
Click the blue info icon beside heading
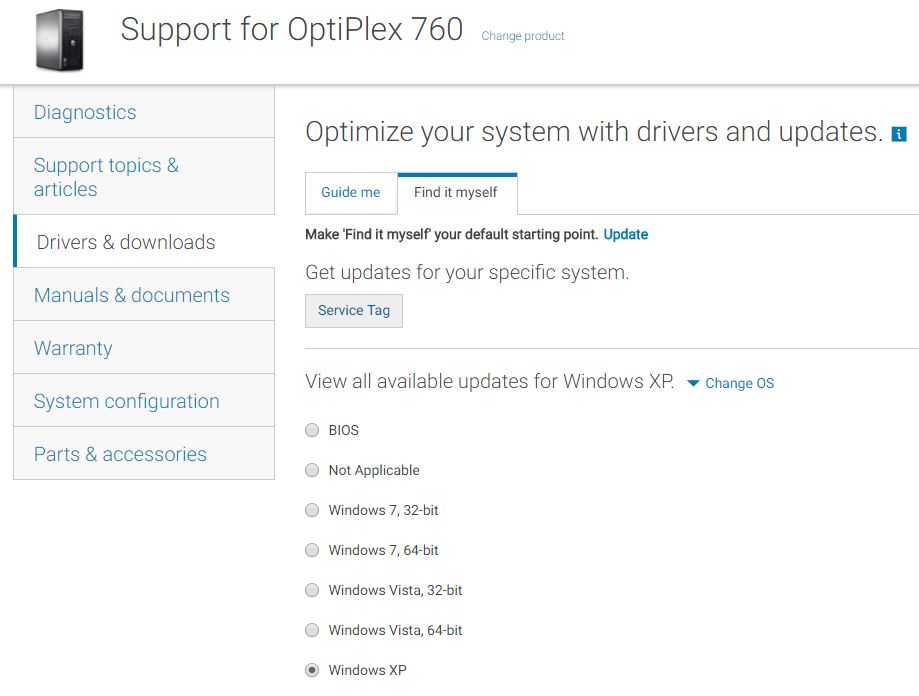point(898,134)
